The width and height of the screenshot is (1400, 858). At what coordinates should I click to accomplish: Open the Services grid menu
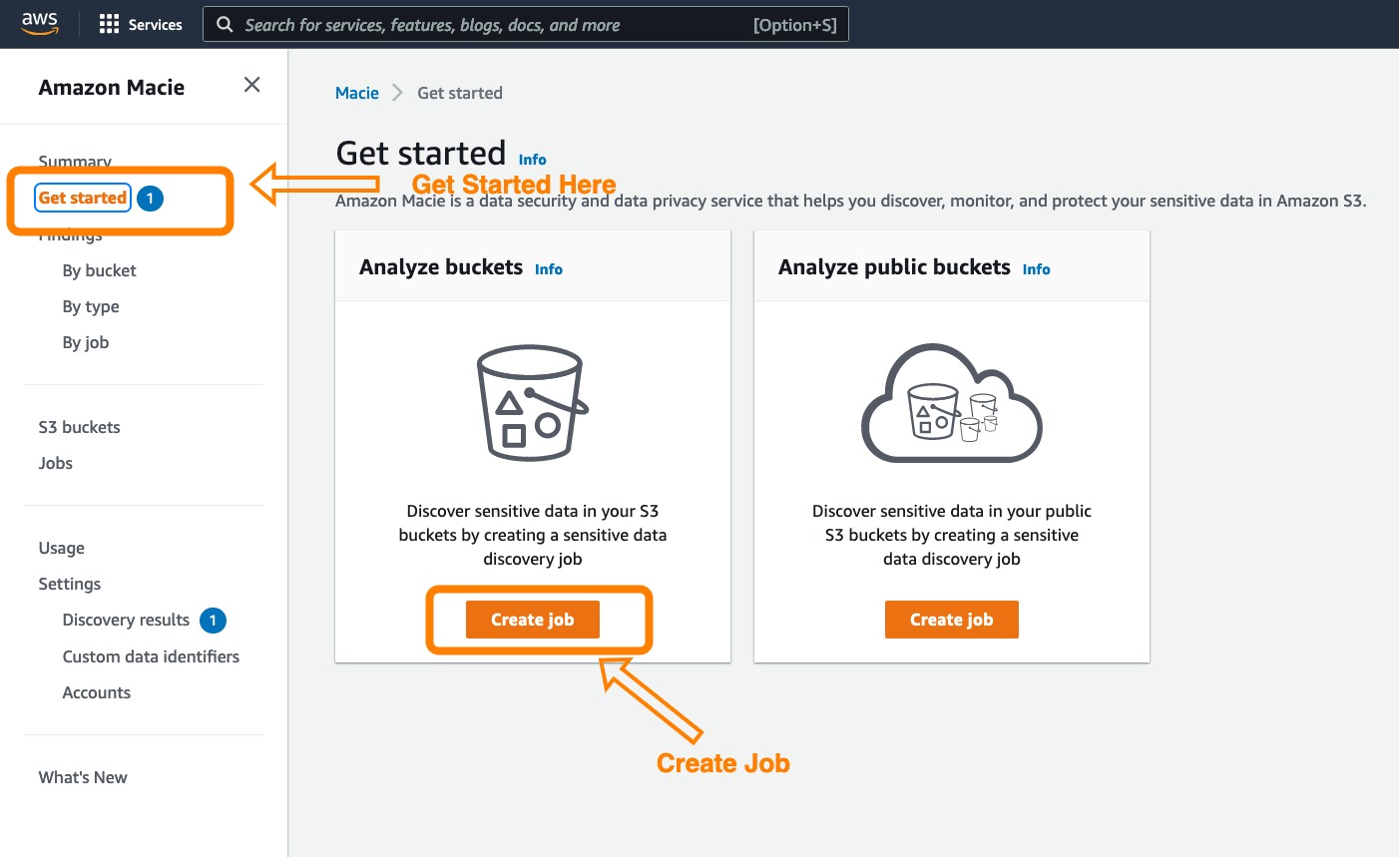click(141, 24)
